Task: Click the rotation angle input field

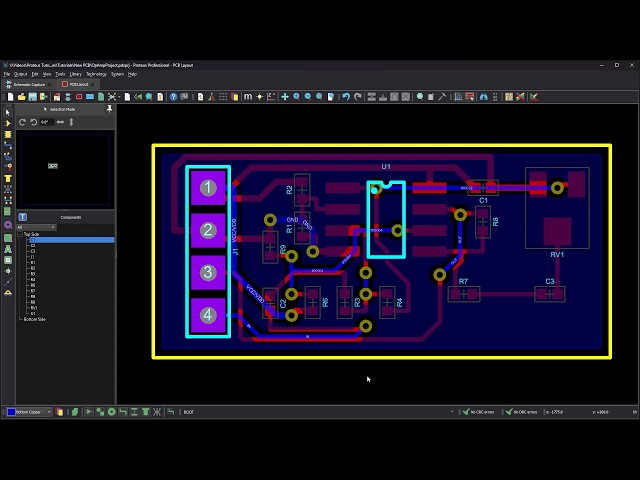Action: tap(47, 122)
